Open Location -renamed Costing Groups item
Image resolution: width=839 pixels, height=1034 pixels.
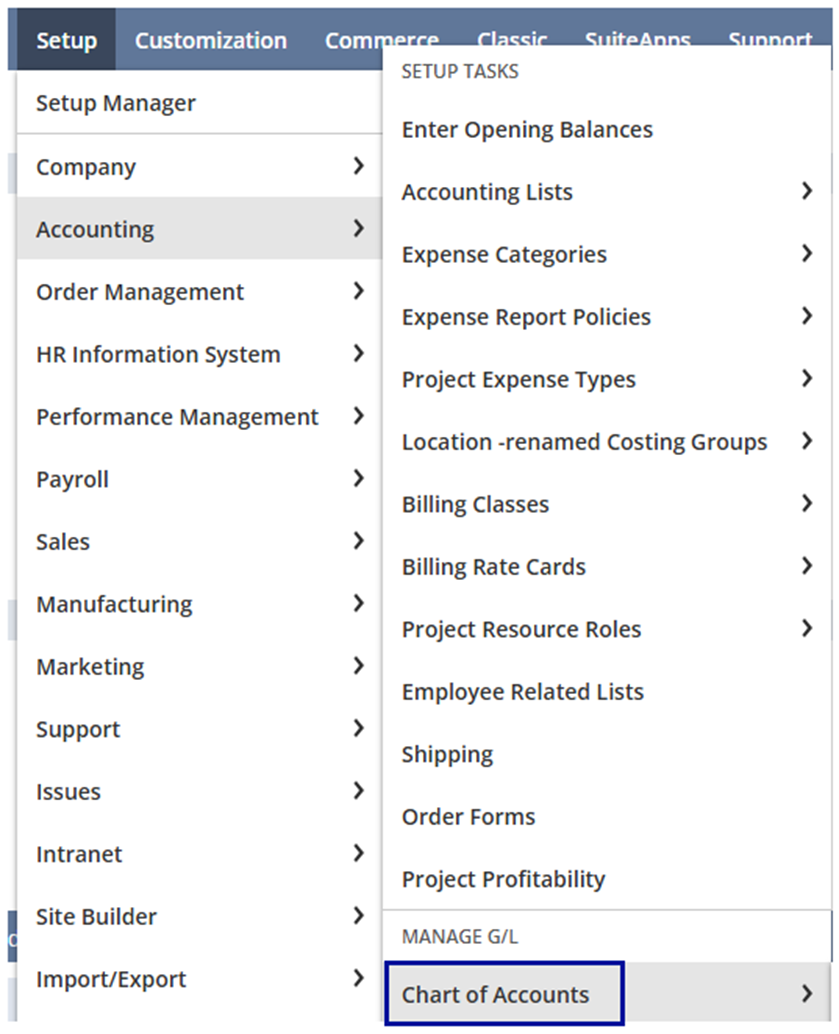coord(607,442)
